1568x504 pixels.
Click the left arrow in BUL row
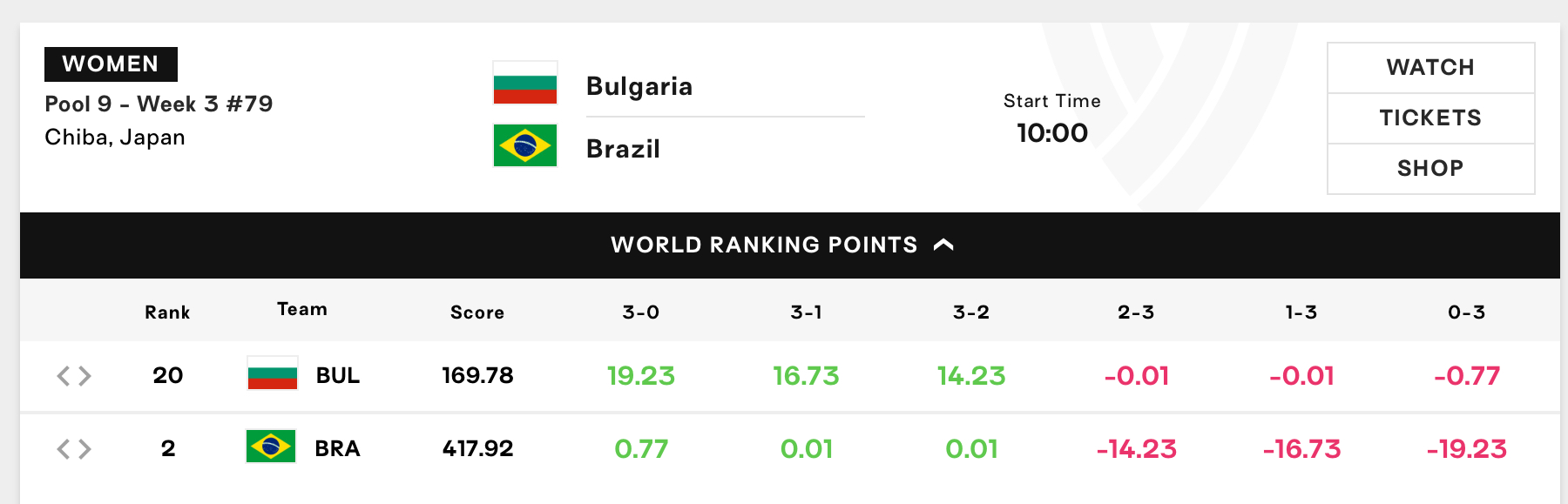[63, 376]
